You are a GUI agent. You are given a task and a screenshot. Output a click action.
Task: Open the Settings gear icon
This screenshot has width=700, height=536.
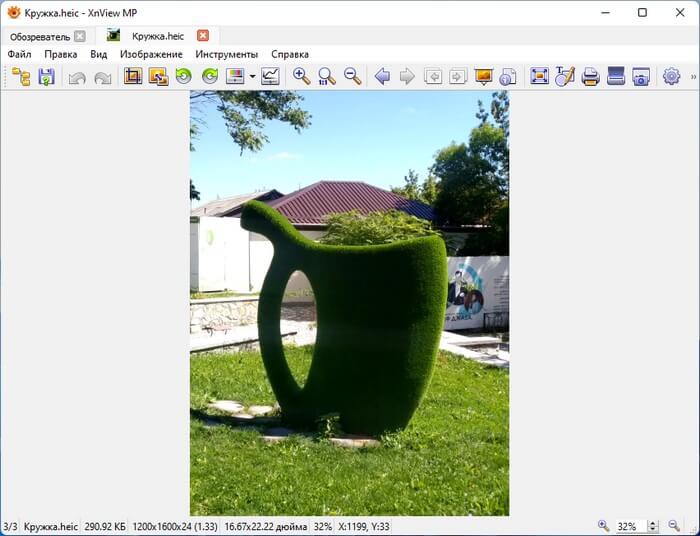tap(671, 77)
